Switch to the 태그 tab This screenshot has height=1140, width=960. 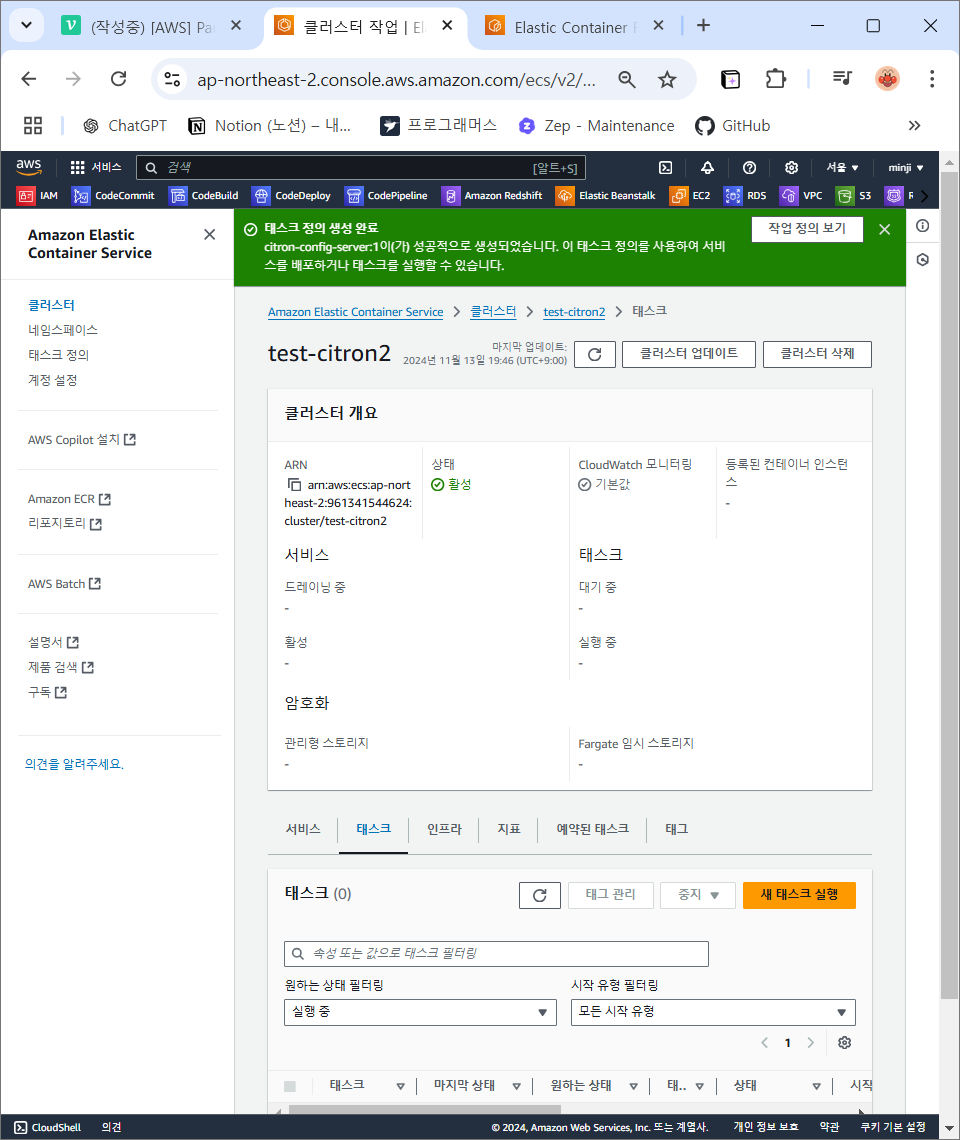[x=676, y=830]
